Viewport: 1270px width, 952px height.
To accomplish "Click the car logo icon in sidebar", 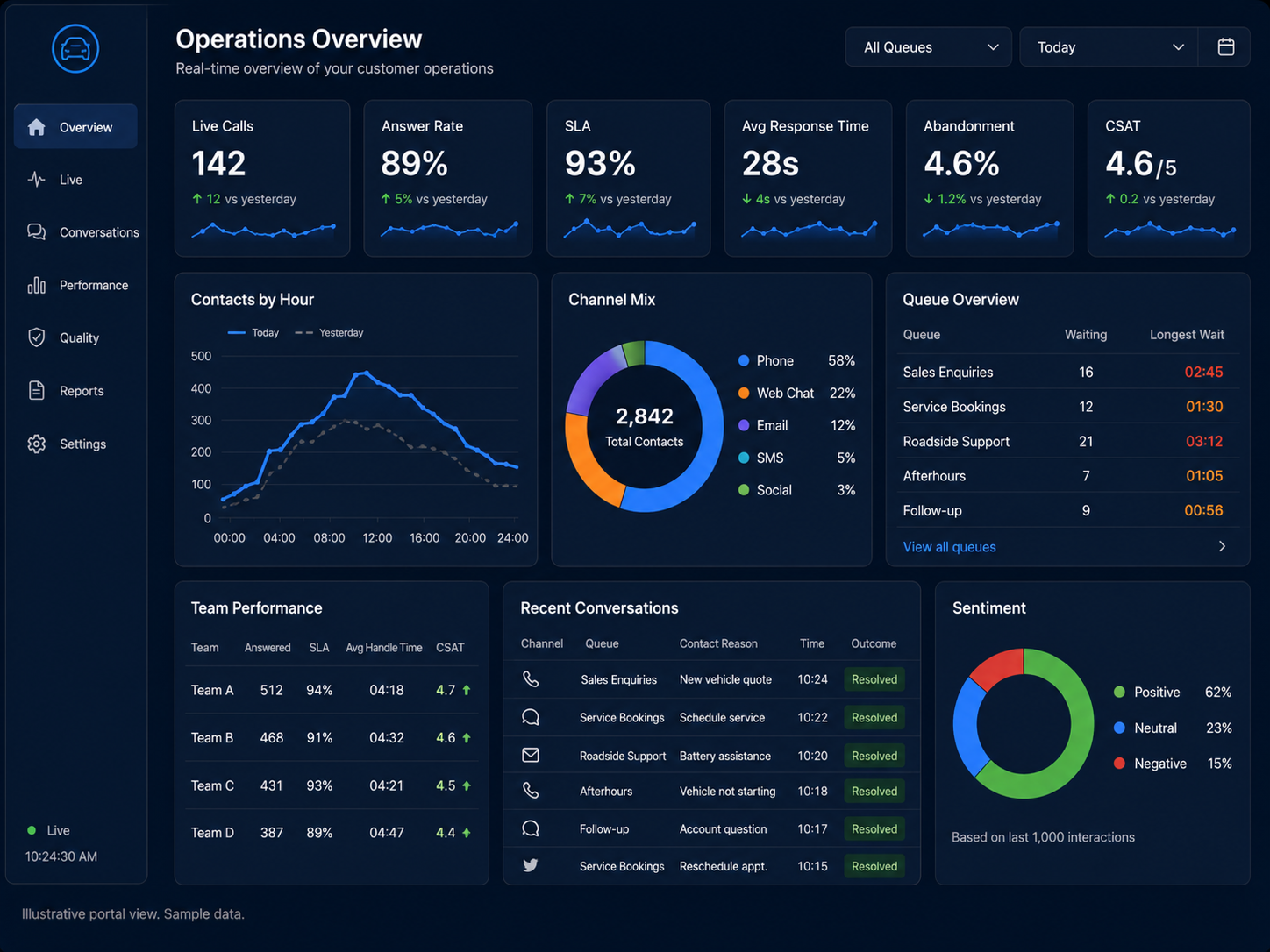I will point(75,48).
